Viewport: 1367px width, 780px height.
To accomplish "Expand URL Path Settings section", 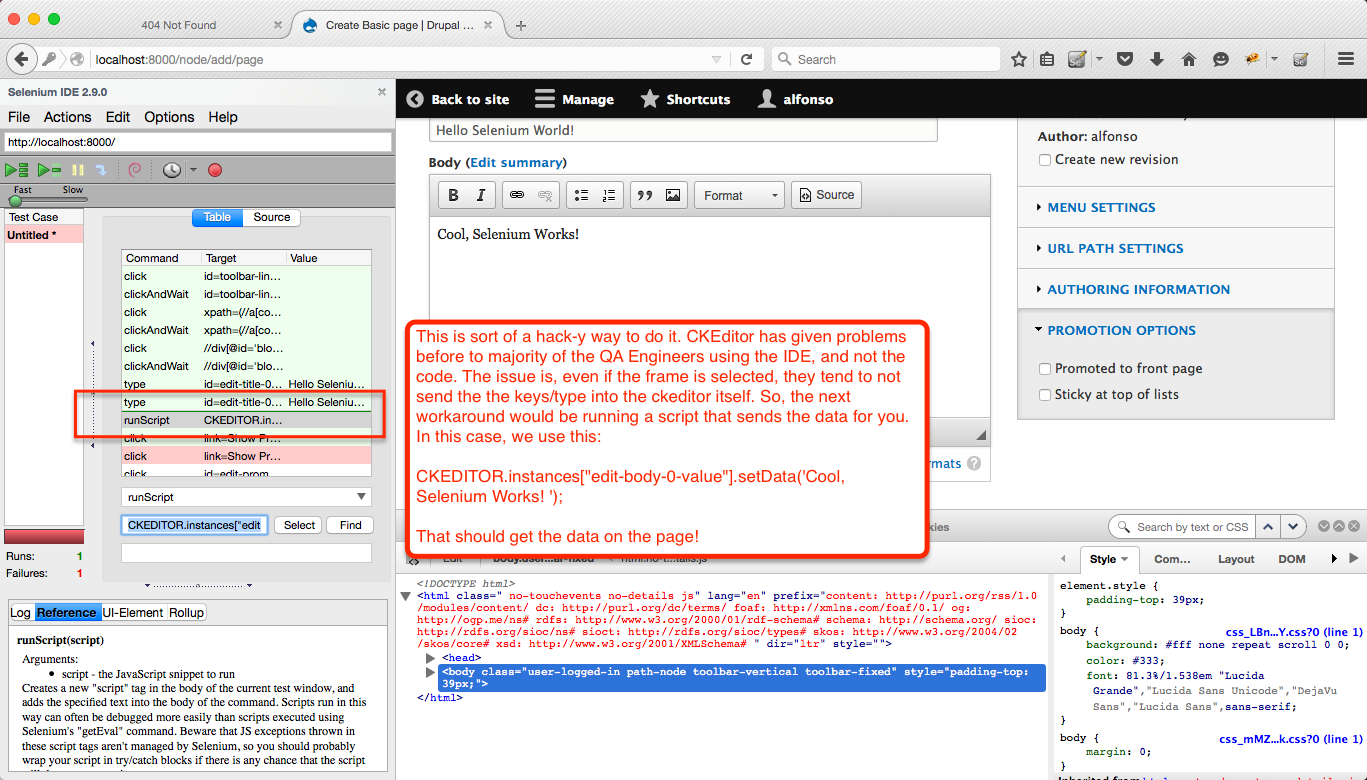I will (x=1115, y=249).
